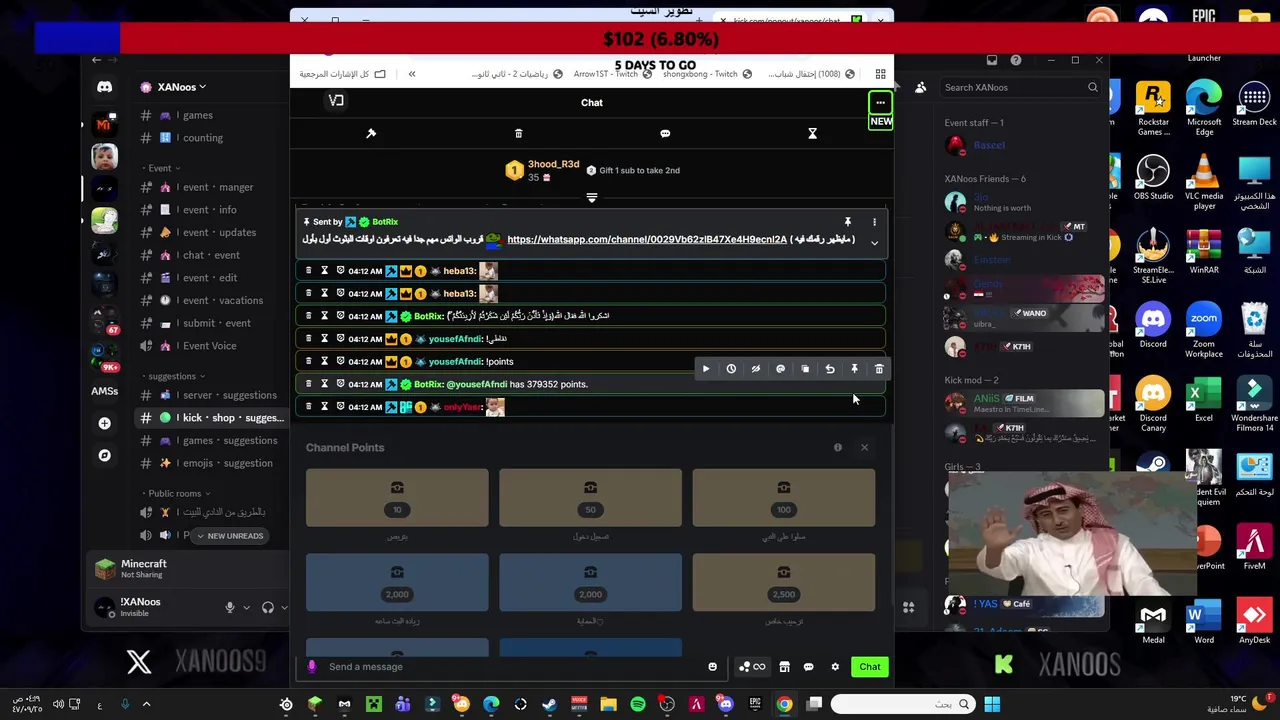Open Steam from the taskbar

(549, 704)
